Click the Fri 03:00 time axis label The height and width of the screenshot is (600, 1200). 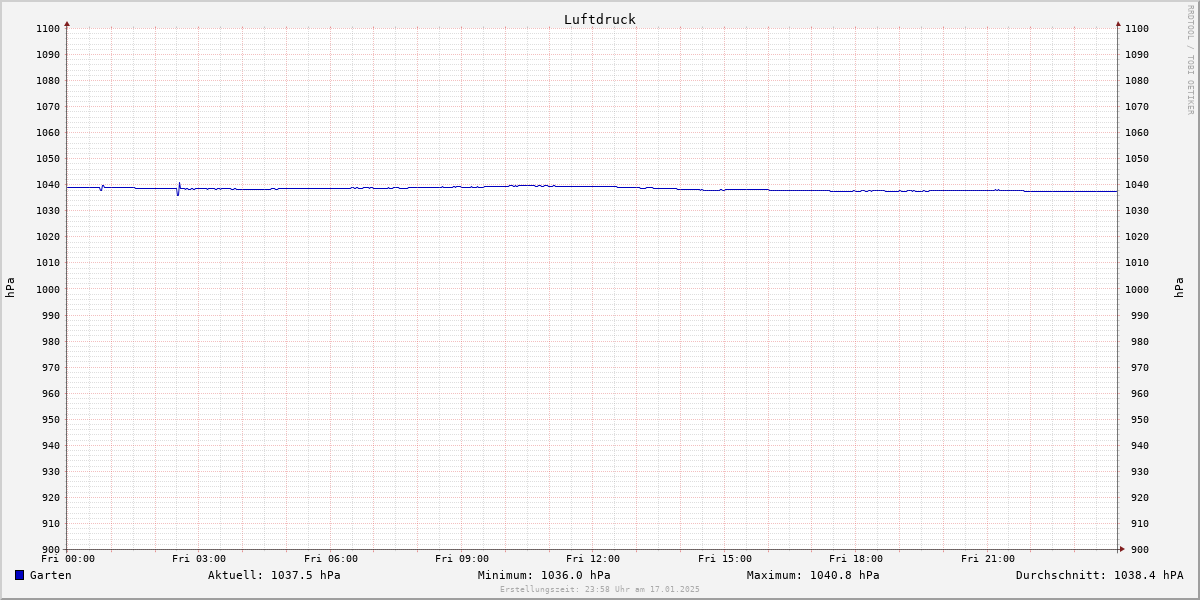pos(199,559)
